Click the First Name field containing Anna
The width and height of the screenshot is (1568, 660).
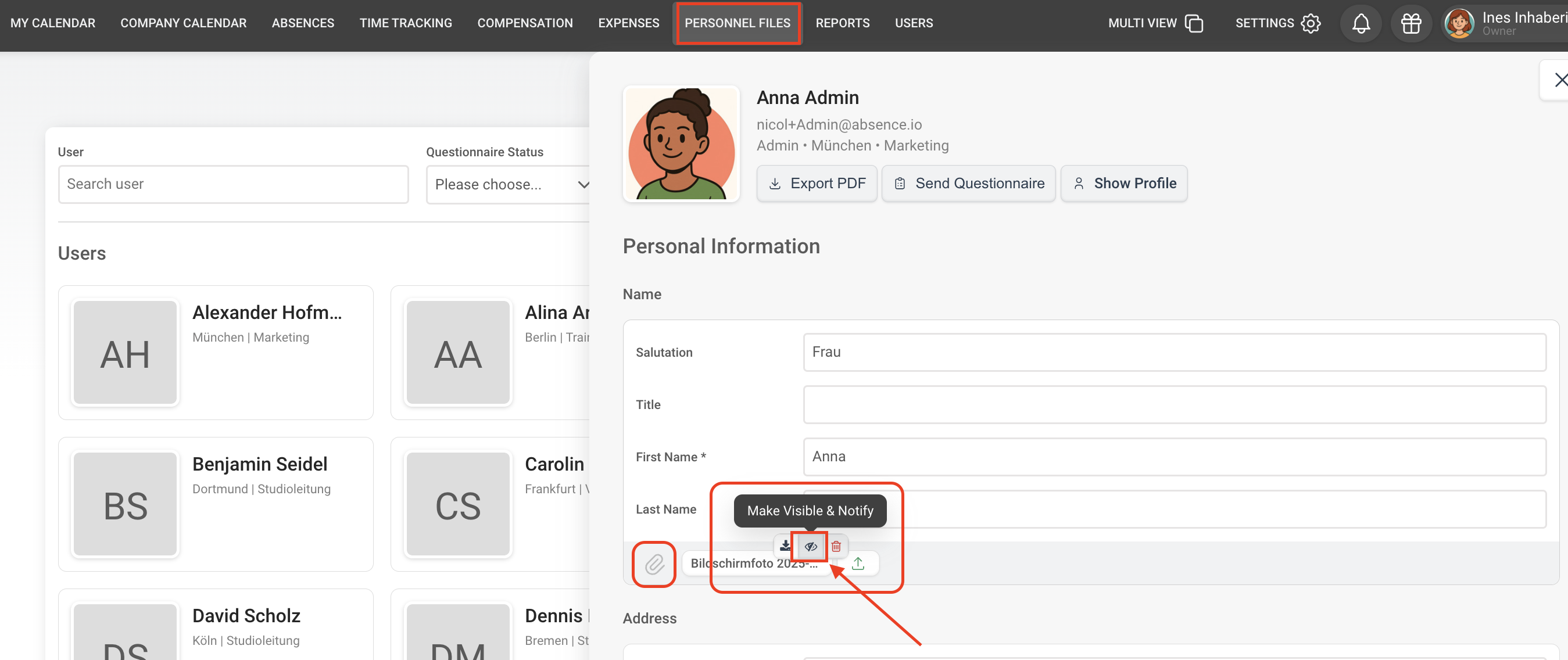pos(1174,457)
